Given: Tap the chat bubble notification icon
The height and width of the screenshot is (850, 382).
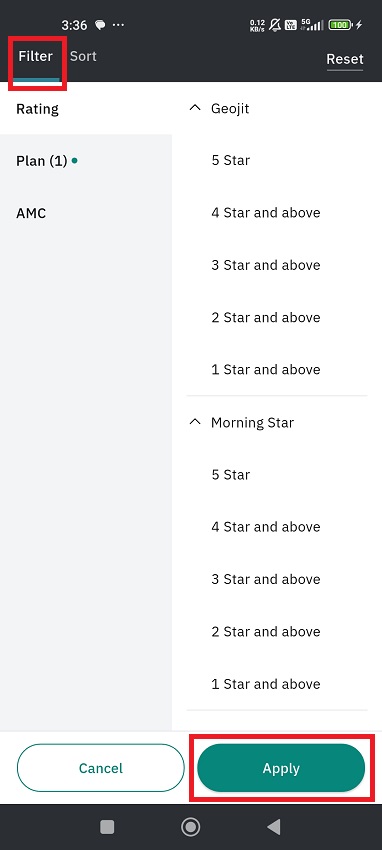Looking at the screenshot, I should point(100,24).
